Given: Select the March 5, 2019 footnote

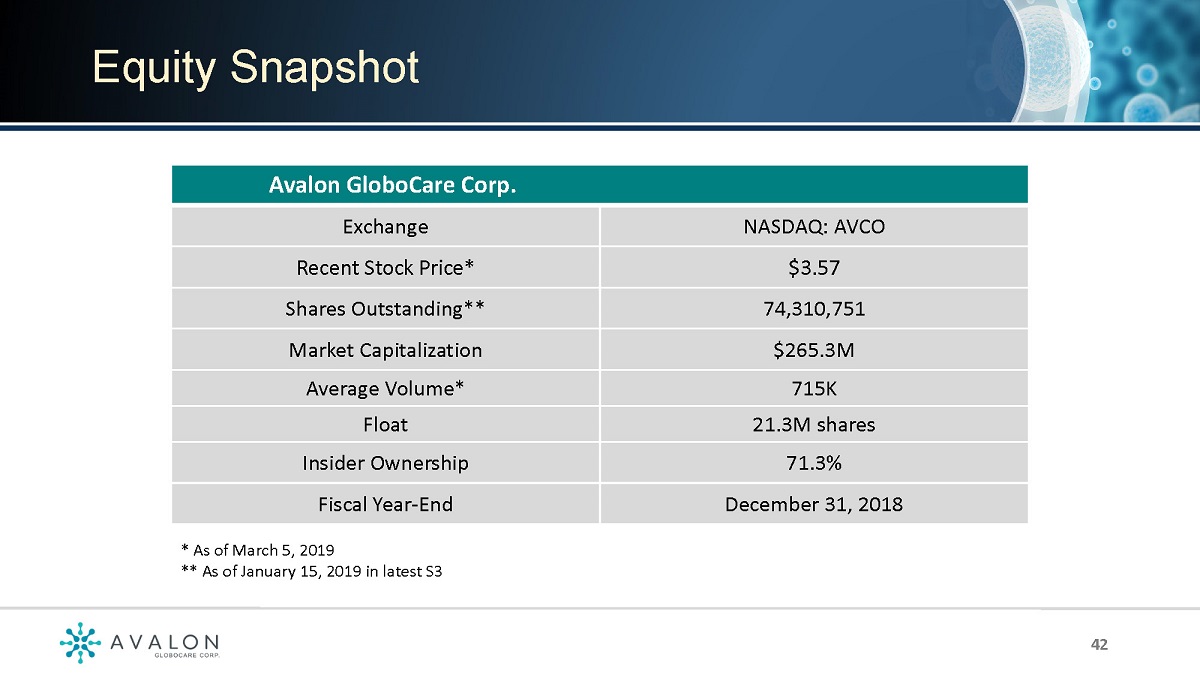Looking at the screenshot, I should (x=258, y=551).
